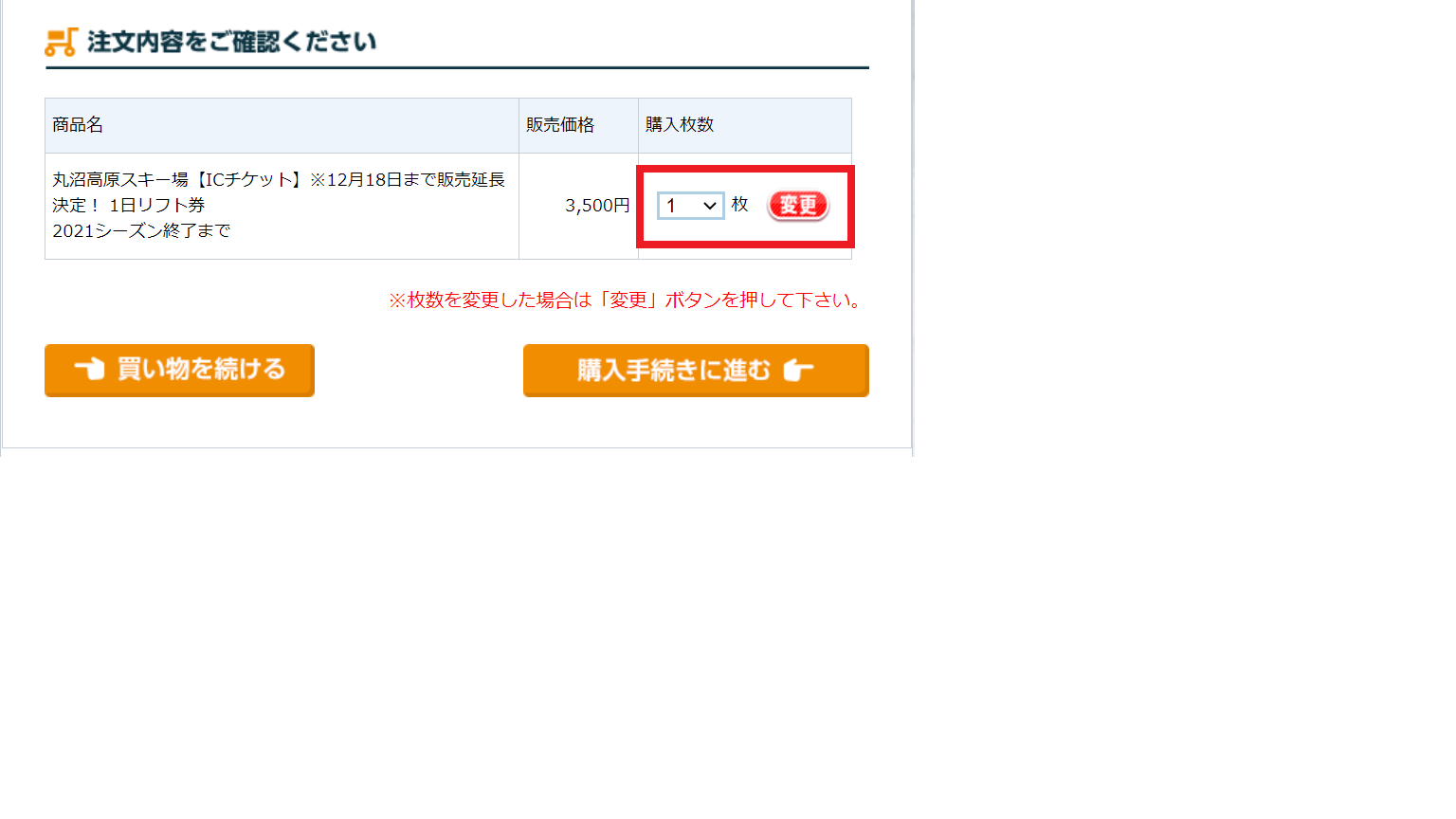Select the 丸沼高原スキー場 product name text
Screen dimensions: 1456x819
(120, 180)
